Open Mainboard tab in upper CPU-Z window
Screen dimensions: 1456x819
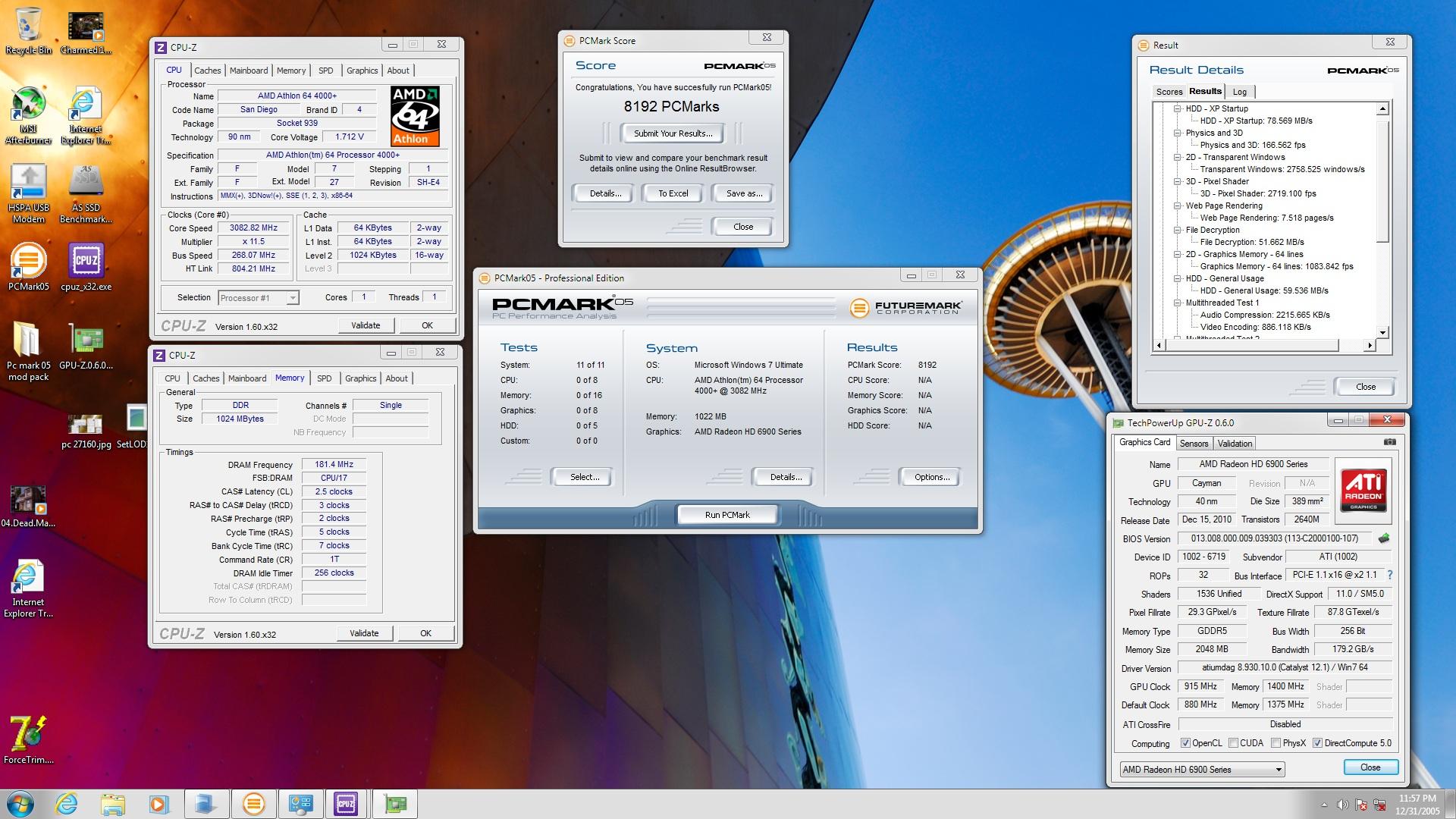[249, 71]
